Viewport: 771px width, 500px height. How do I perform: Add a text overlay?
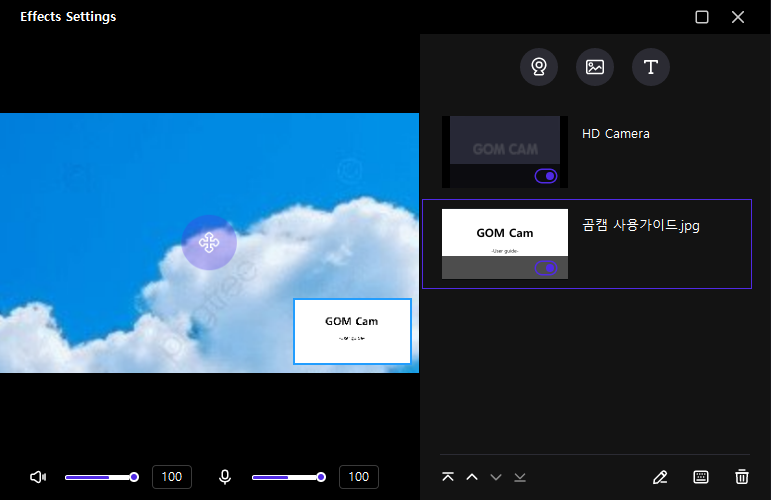(651, 67)
